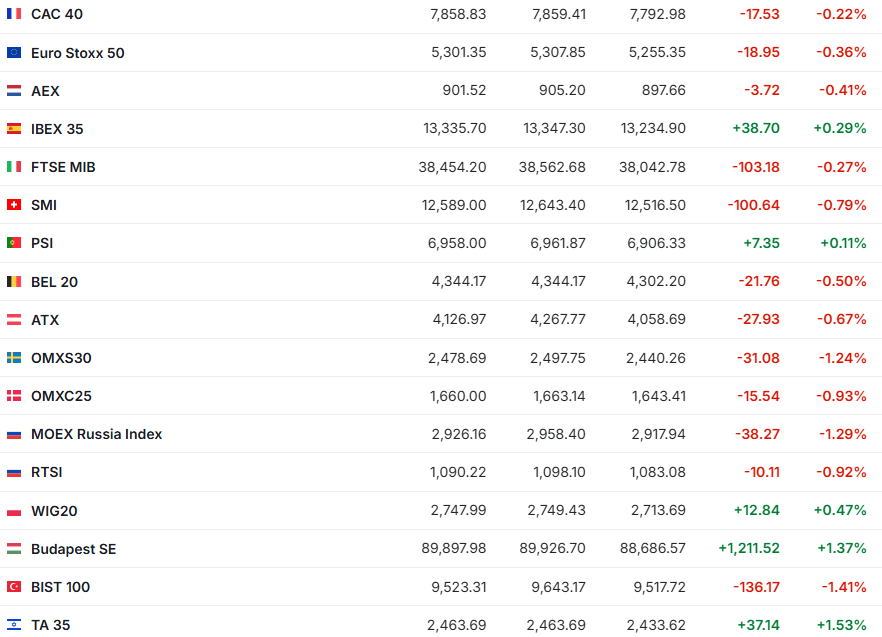Click the Swedish flag beside OMXS30

pos(14,358)
